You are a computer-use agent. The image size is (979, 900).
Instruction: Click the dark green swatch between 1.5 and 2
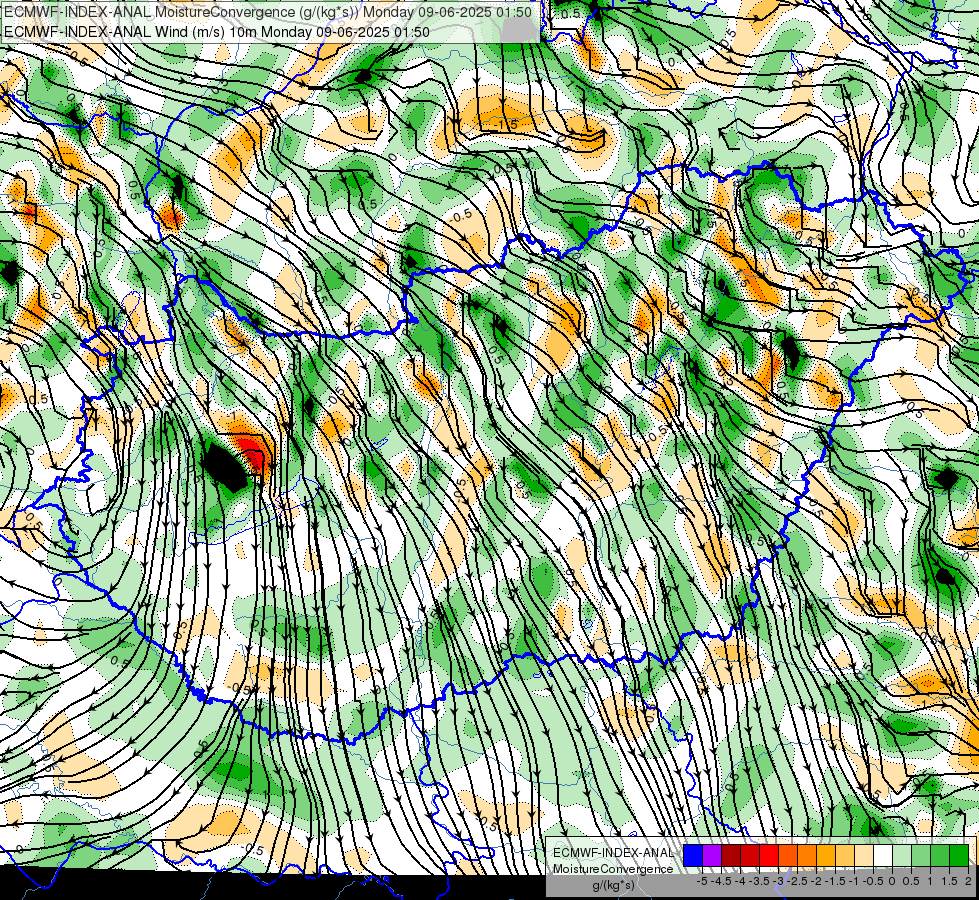point(959,855)
